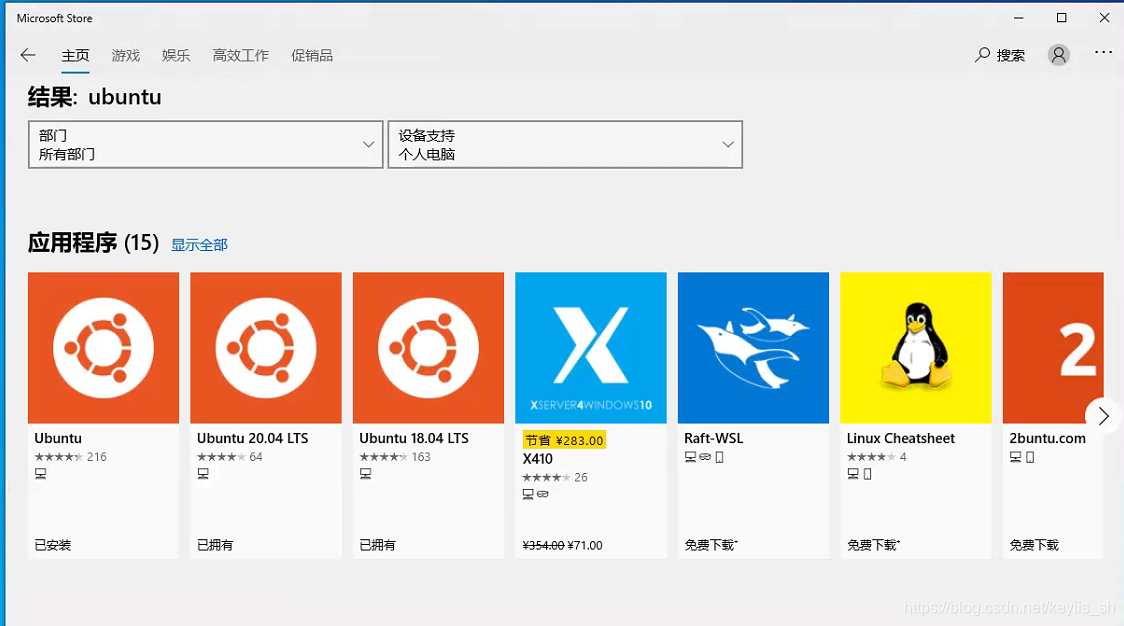Click PC device icon under Ubuntu
Screen dimensions: 1124x626
coord(41,474)
